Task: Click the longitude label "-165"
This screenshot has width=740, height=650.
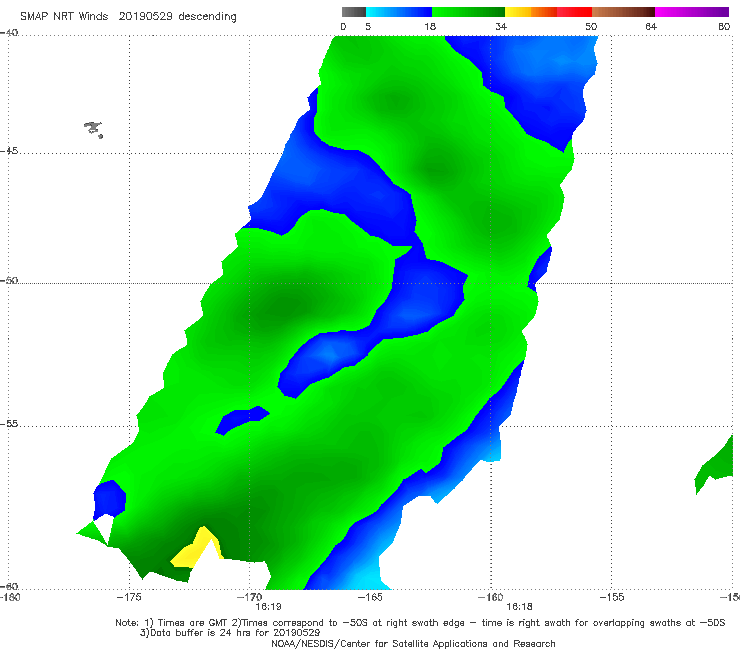Action: point(370,597)
